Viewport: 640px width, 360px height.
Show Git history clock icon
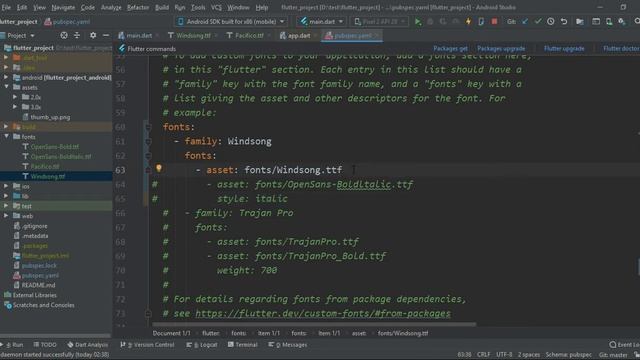[551, 22]
